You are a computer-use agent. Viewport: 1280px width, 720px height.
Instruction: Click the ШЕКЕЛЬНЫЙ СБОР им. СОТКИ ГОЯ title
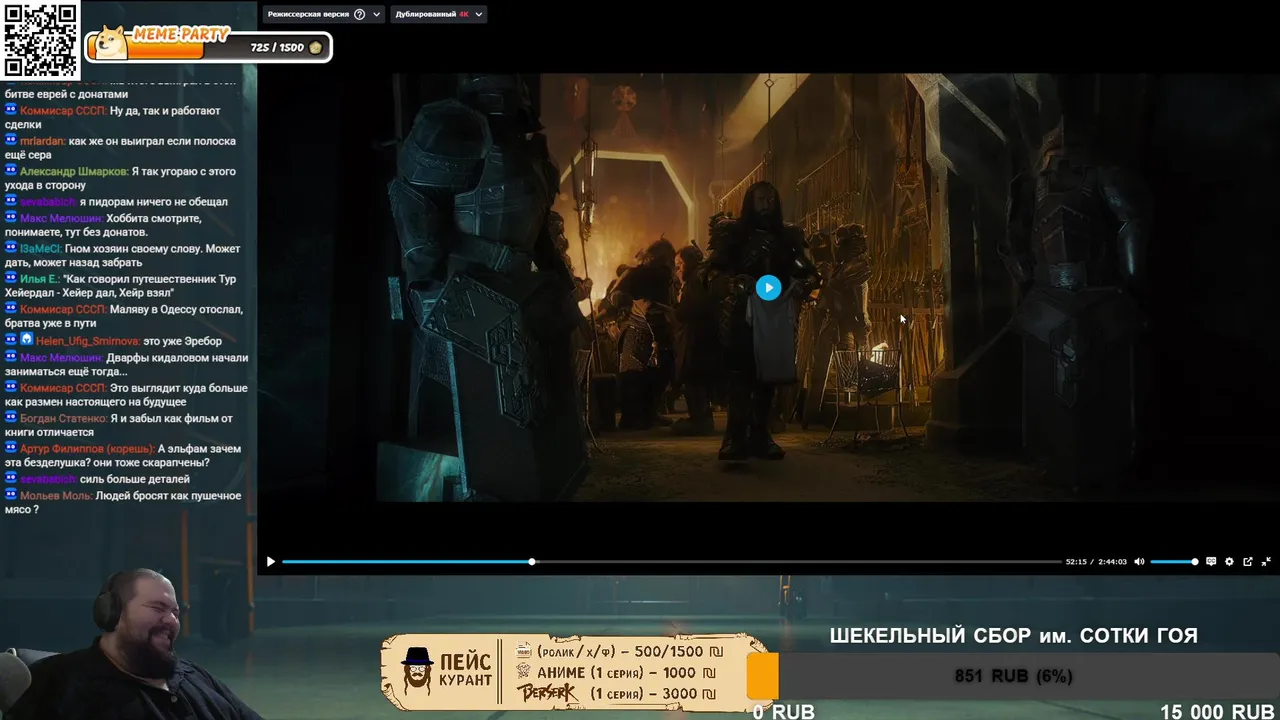[x=1013, y=636]
